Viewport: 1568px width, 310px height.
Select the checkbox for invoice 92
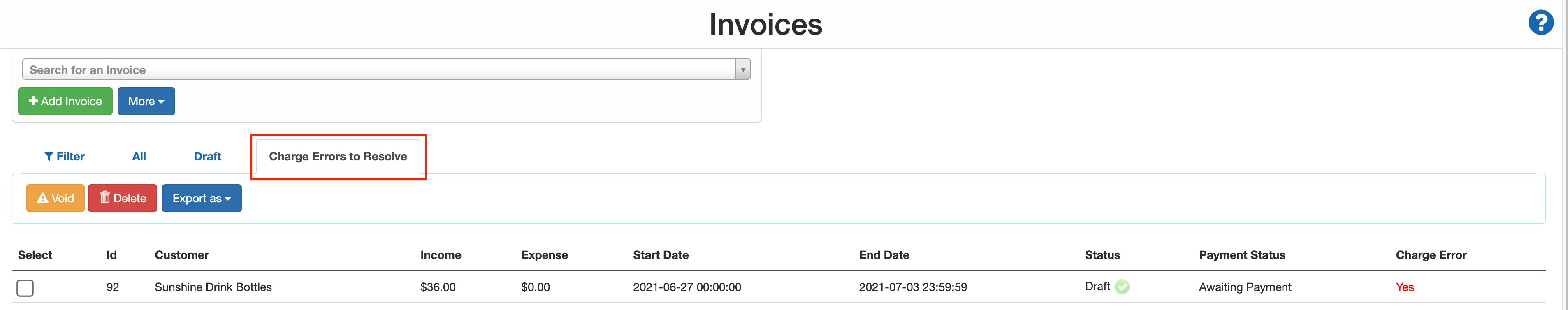point(25,288)
